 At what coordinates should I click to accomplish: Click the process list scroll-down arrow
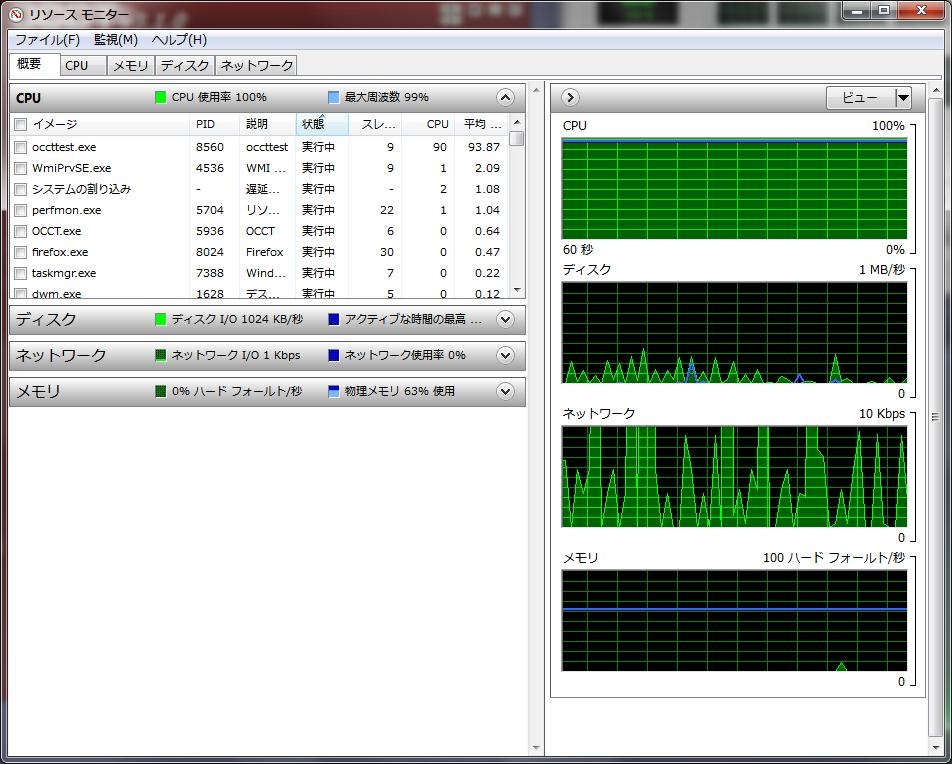tap(517, 290)
